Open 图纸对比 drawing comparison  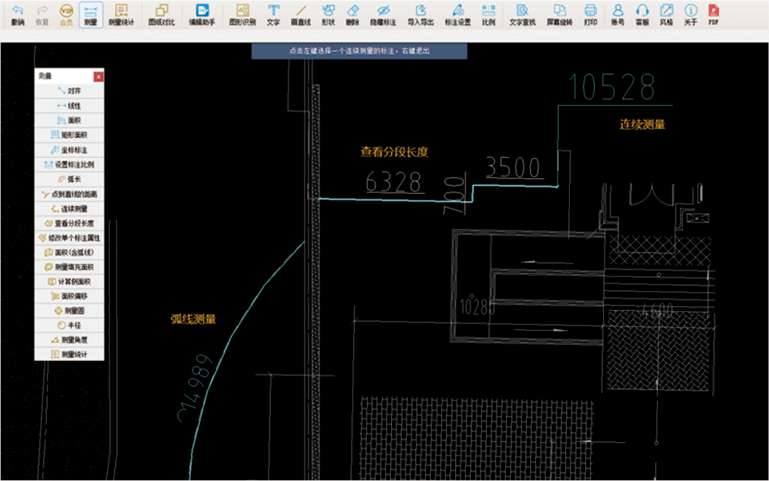(x=160, y=13)
